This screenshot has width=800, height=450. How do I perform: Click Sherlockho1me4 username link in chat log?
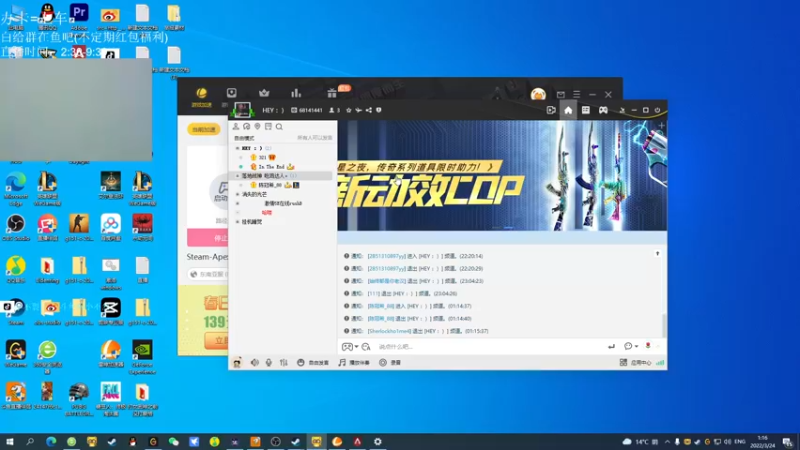389,331
